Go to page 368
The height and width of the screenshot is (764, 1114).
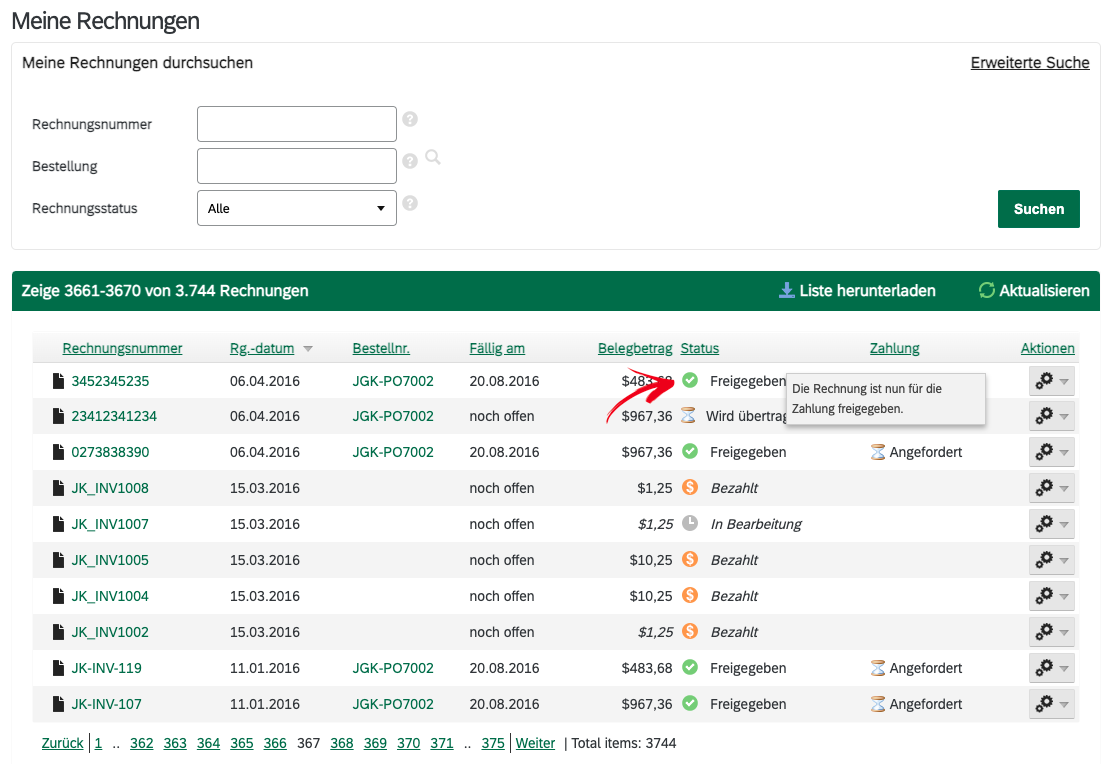pos(342,743)
